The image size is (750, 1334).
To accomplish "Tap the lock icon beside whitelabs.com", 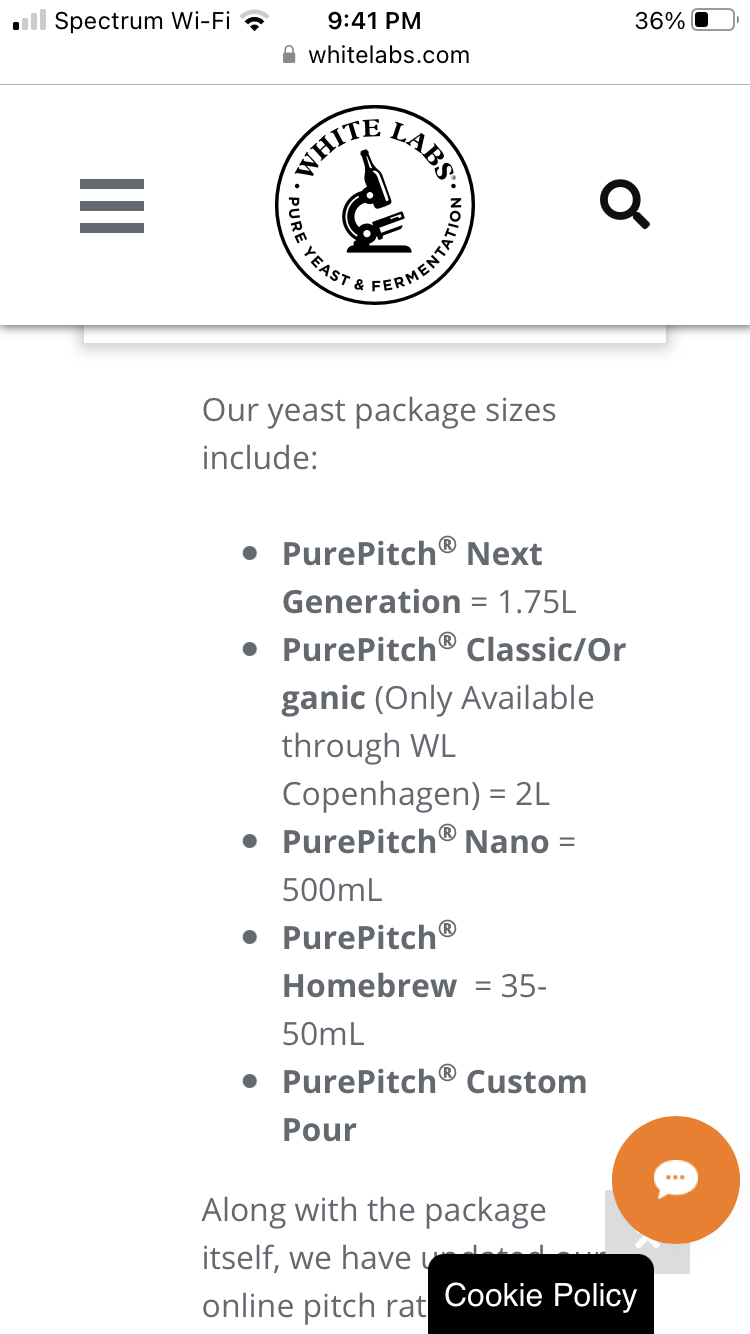I will pos(290,55).
